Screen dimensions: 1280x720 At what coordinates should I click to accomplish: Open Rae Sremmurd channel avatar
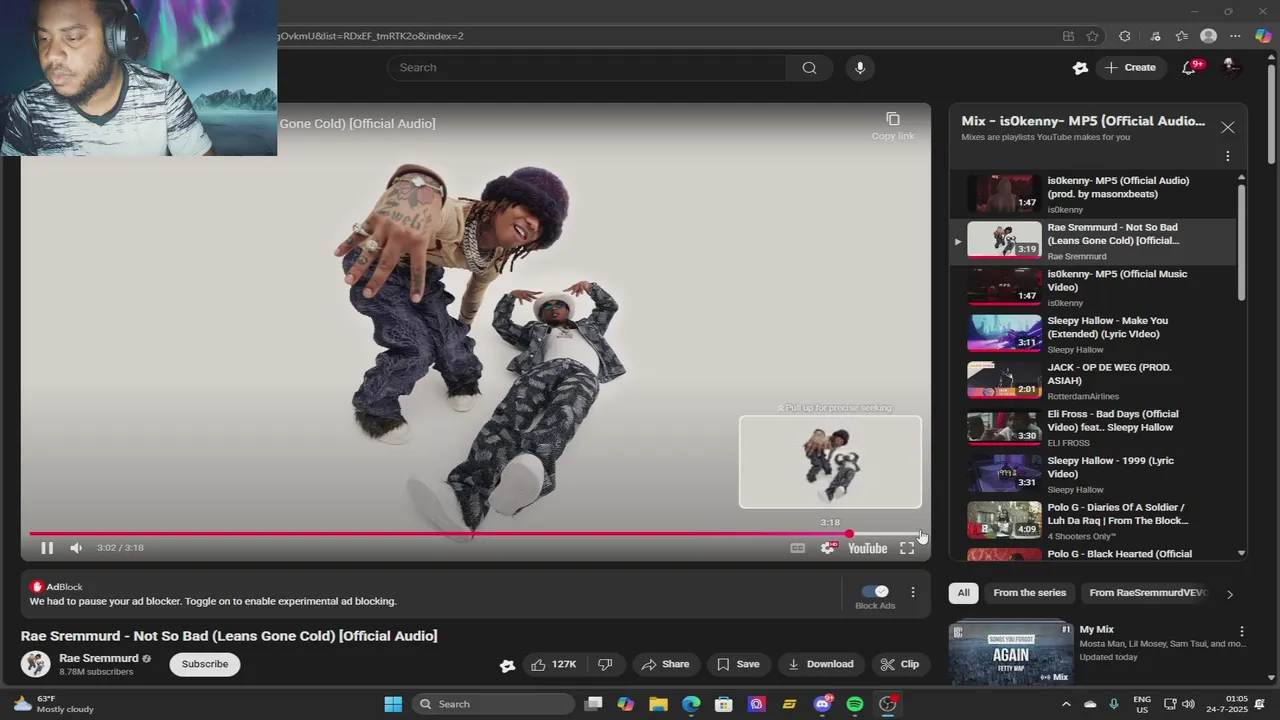[x=36, y=664]
